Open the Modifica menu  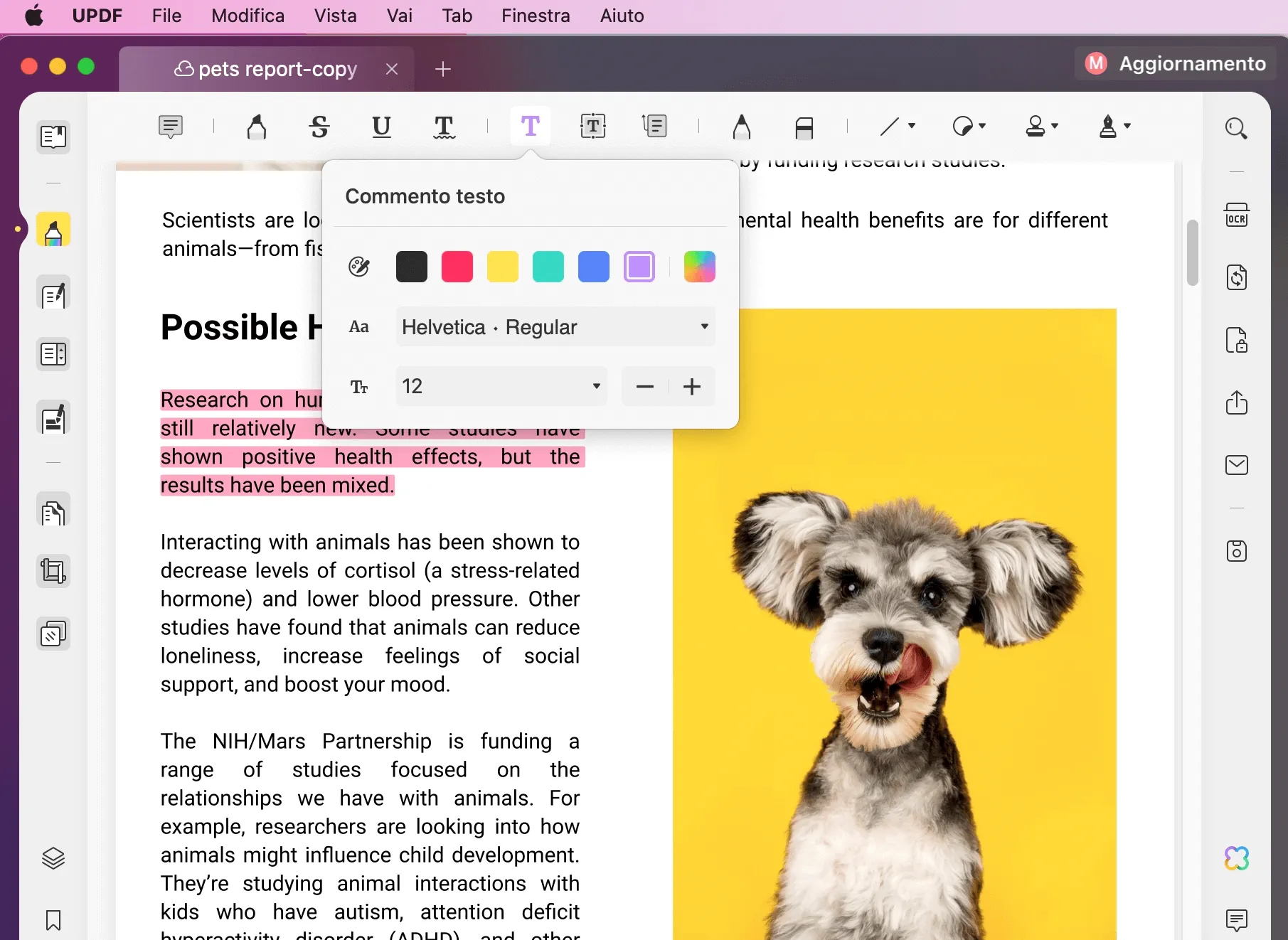pyautogui.click(x=248, y=16)
